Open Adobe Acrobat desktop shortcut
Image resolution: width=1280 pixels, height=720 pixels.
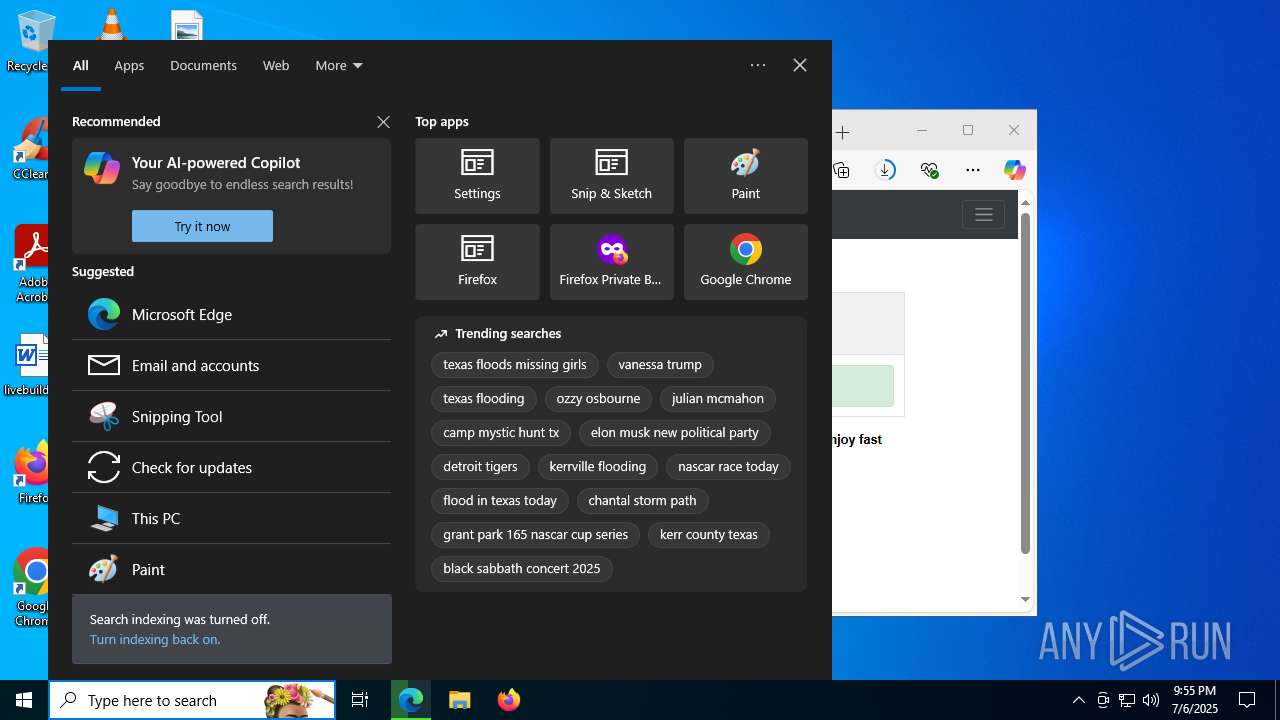pyautogui.click(x=33, y=264)
